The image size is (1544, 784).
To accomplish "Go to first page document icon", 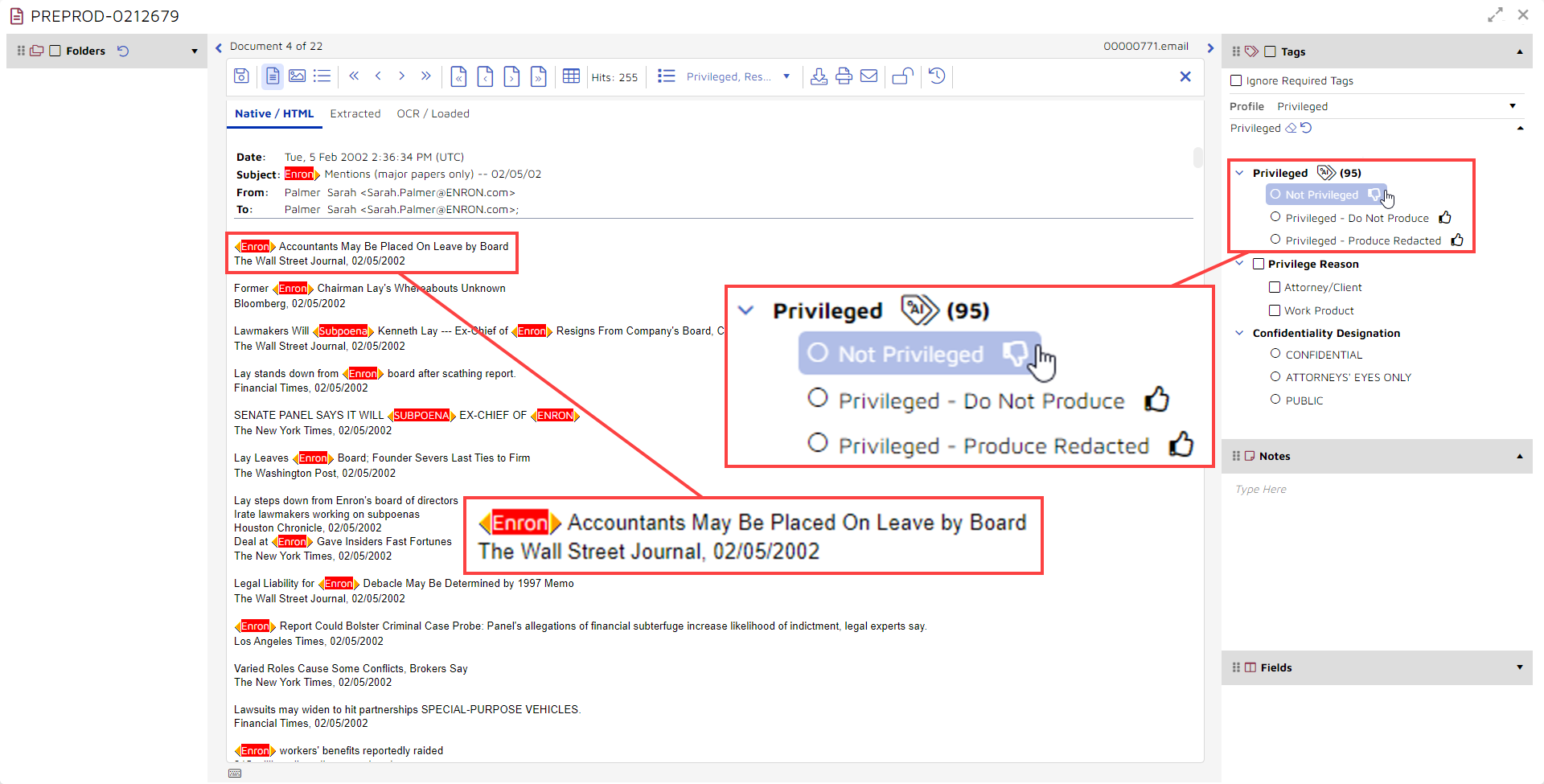I will tap(458, 76).
